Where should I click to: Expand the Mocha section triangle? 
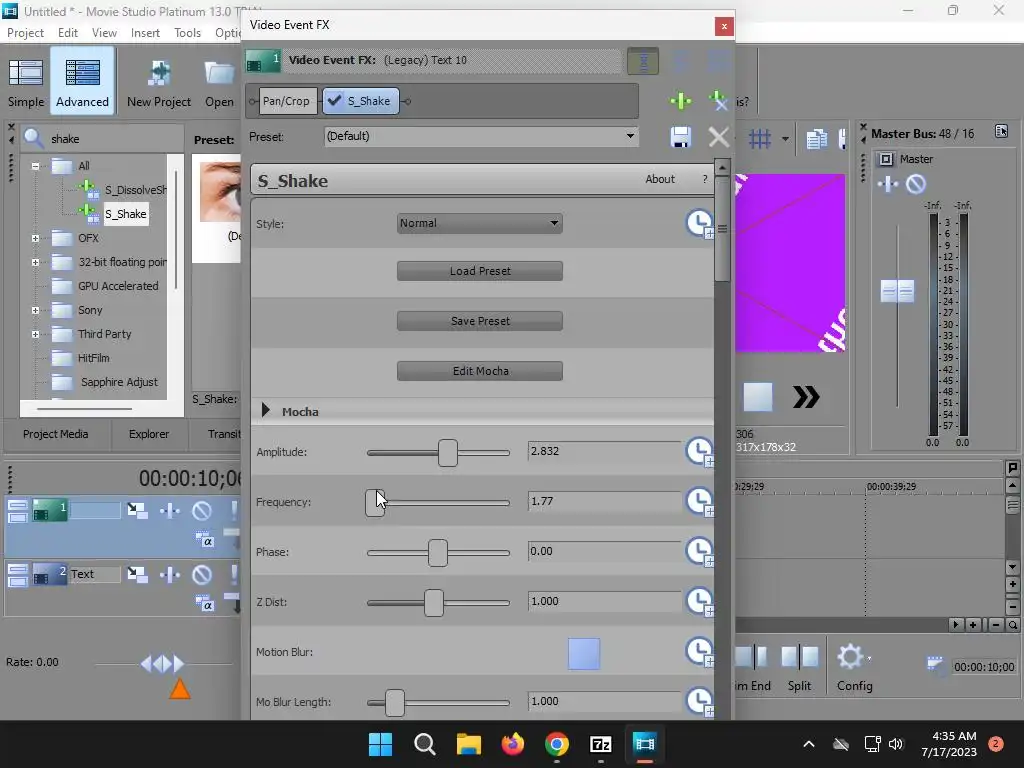[265, 410]
